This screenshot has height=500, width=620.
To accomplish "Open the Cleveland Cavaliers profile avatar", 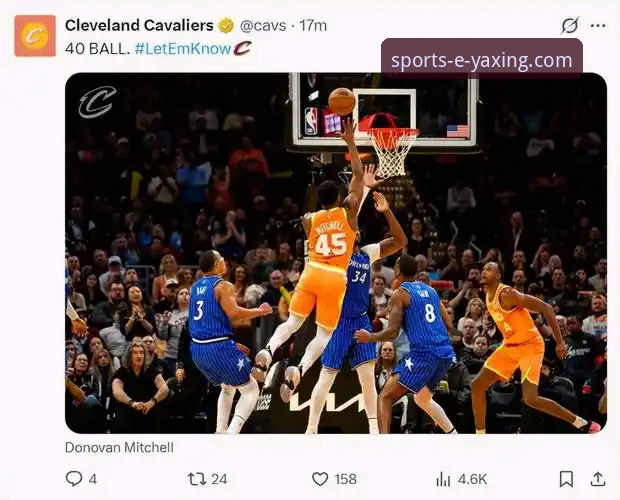I will [x=35, y=35].
